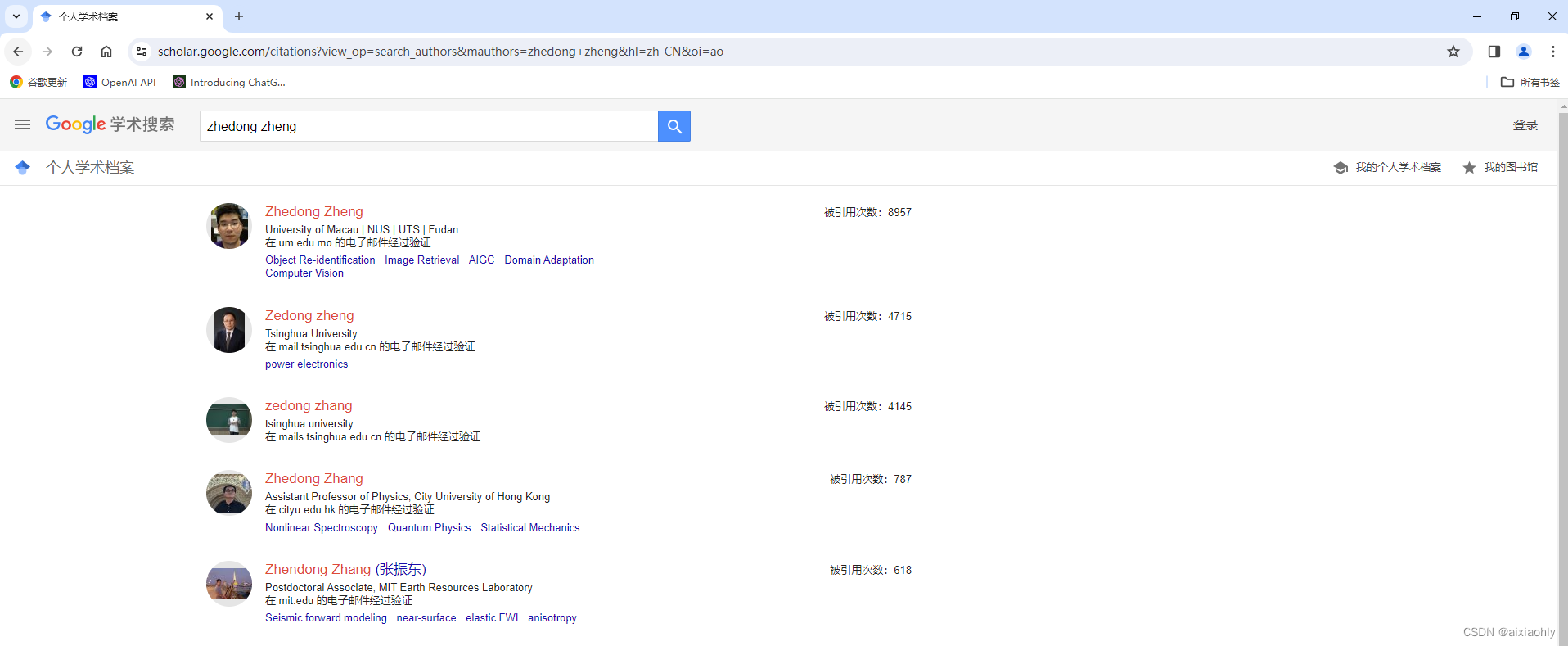Restore down the browser window
Viewport: 1568px width, 646px height.
(1515, 16)
